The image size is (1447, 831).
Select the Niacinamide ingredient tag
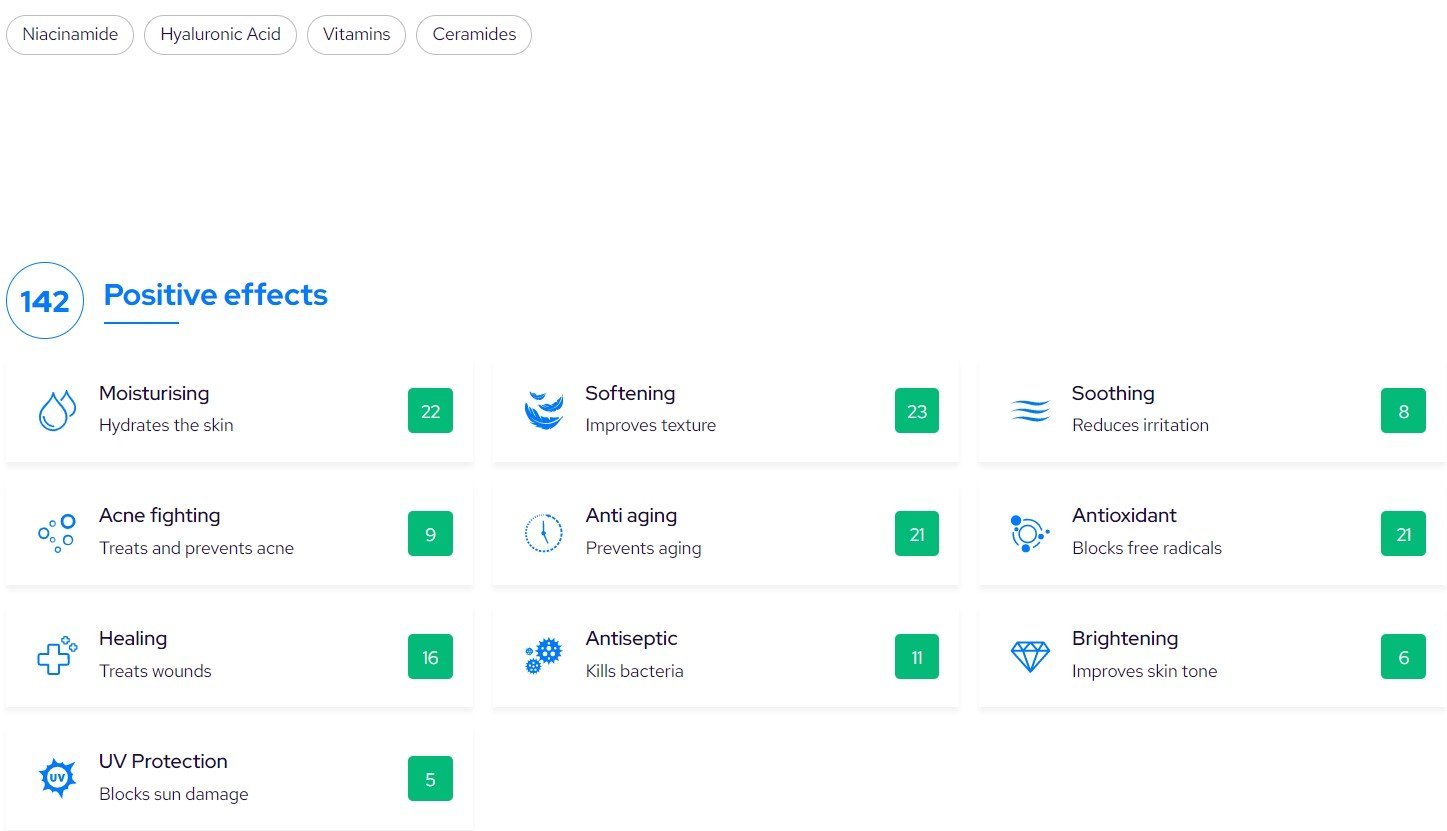(x=70, y=34)
